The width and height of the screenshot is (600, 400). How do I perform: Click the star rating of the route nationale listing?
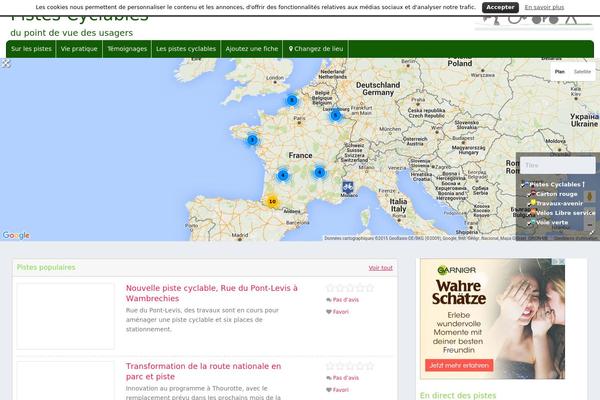(x=350, y=366)
